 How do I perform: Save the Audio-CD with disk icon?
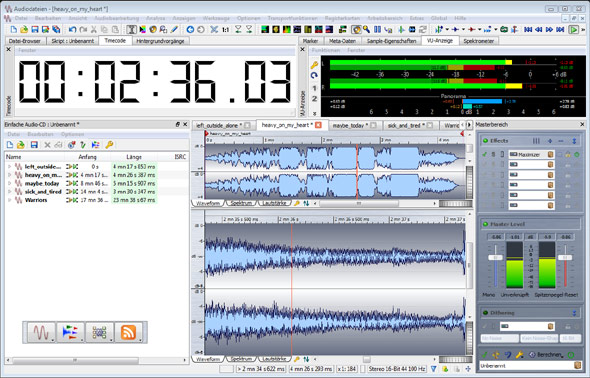point(34,145)
